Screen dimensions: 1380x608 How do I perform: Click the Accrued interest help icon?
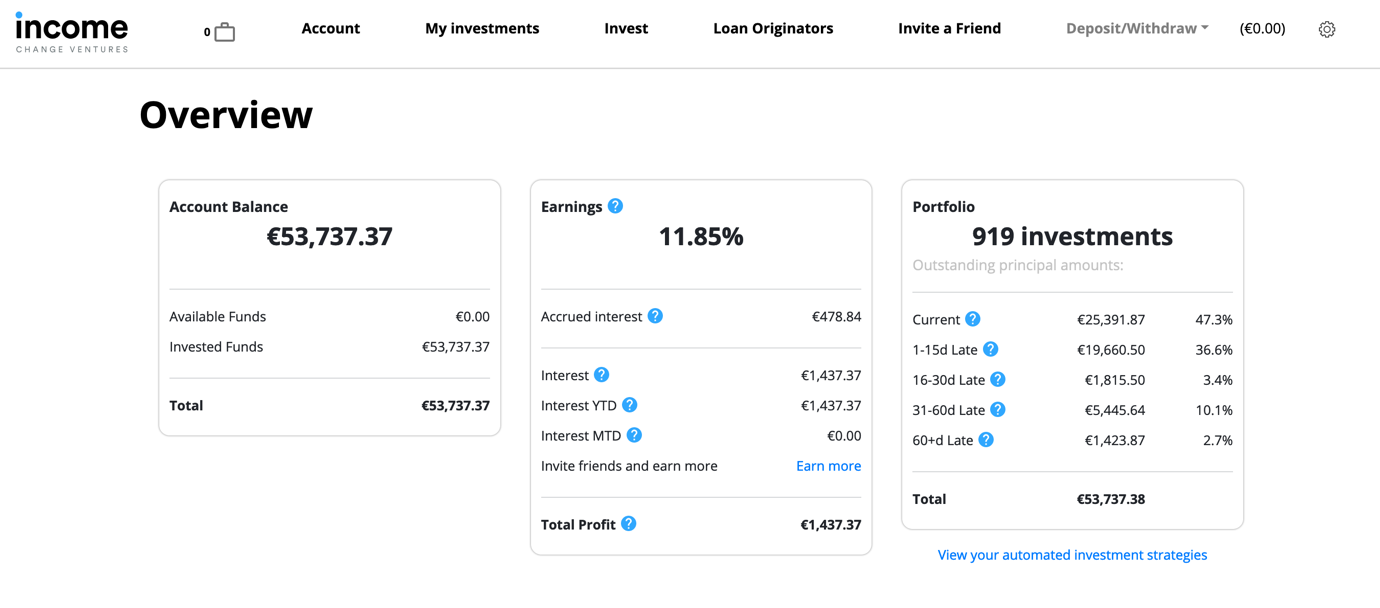[x=655, y=316]
